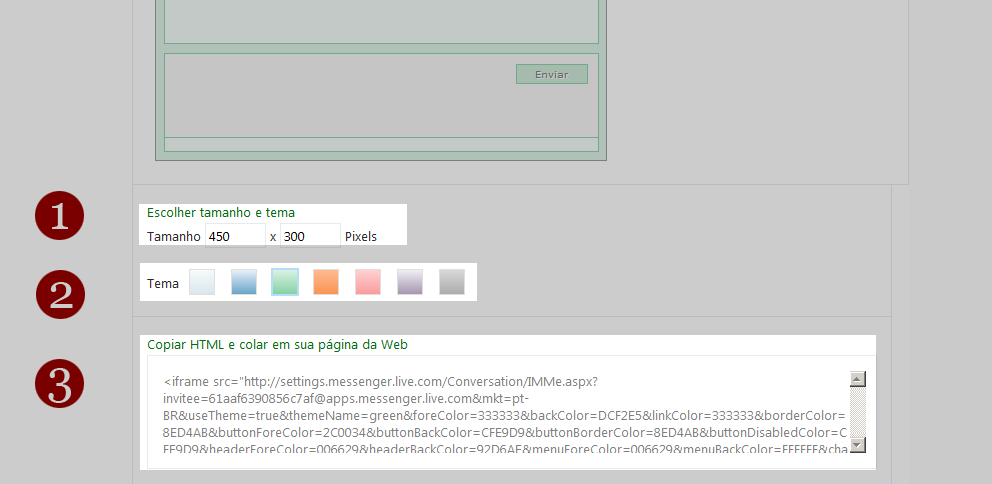
Task: Click the conversation area in chat preview
Action: (380, 20)
